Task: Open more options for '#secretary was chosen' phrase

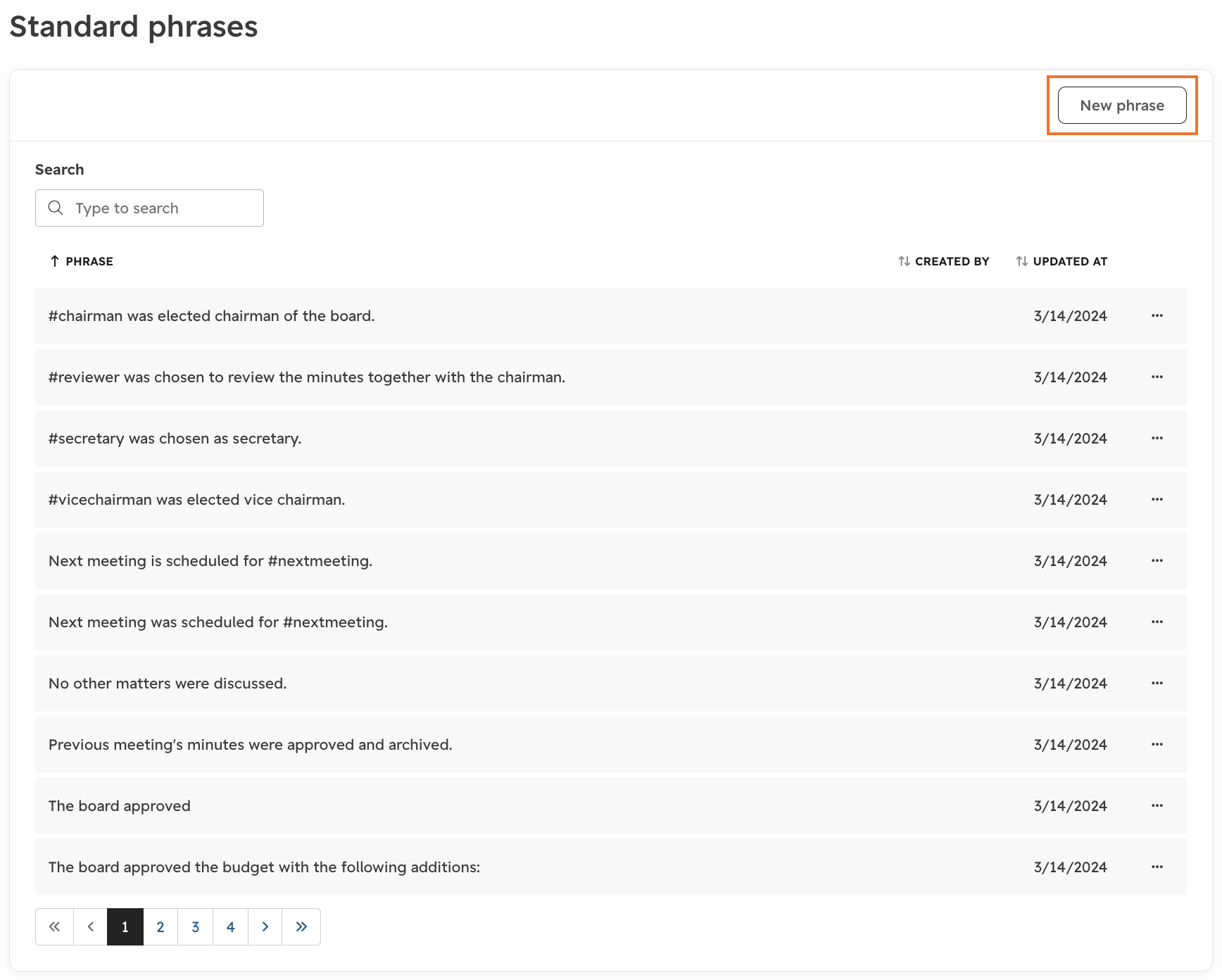Action: [1157, 439]
